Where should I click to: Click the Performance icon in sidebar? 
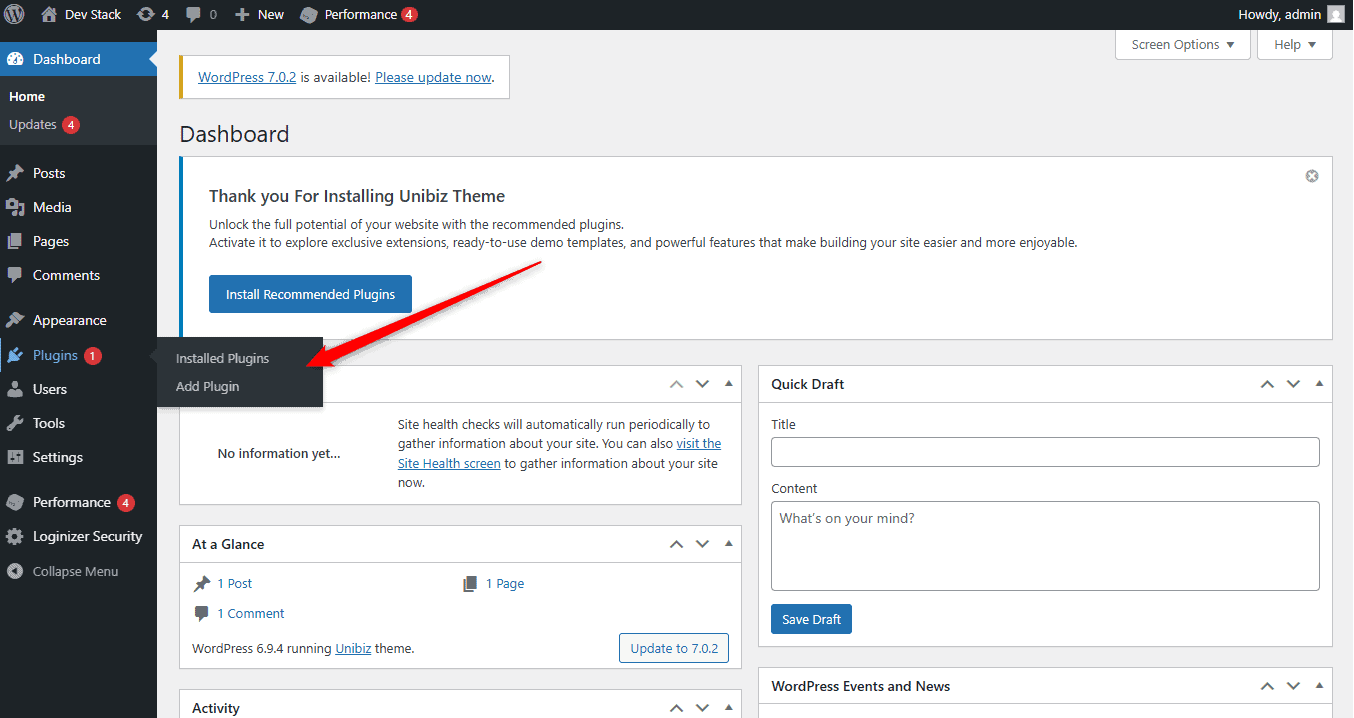coord(15,502)
